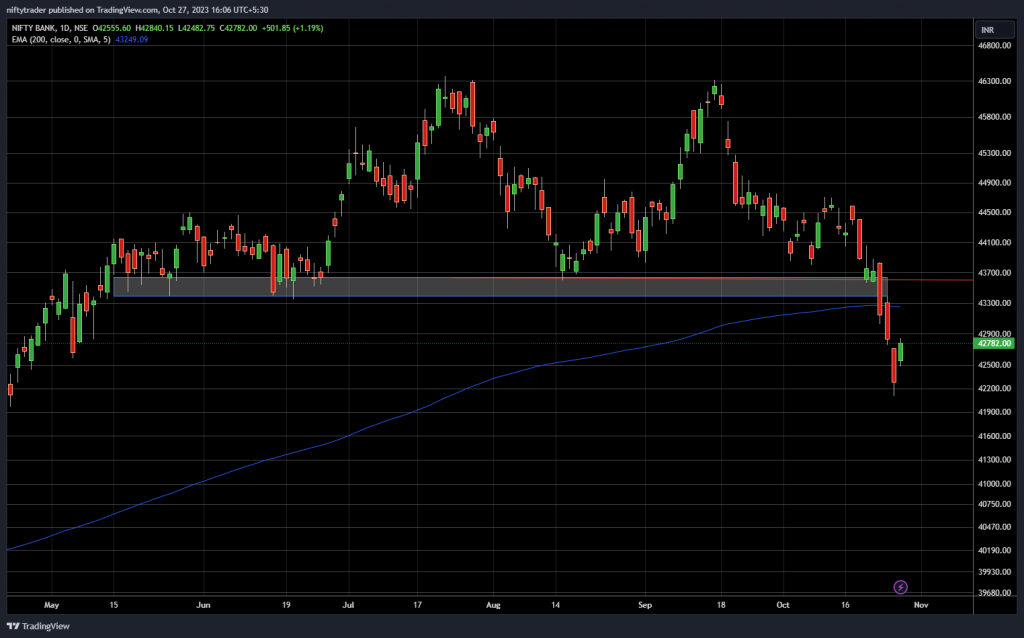This screenshot has width=1024, height=638.
Task: Click the green current price label 42782.00 on the axis
Action: click(x=994, y=343)
